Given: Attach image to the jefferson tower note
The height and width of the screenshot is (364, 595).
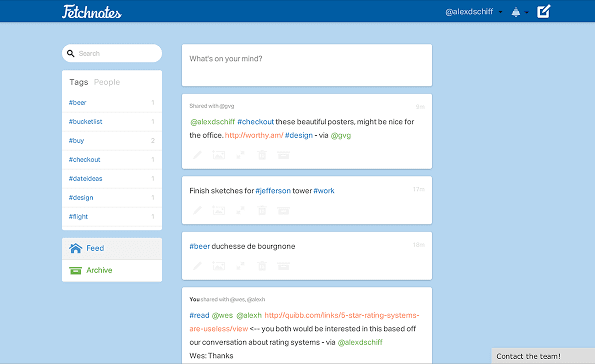Looking at the screenshot, I should (219, 210).
